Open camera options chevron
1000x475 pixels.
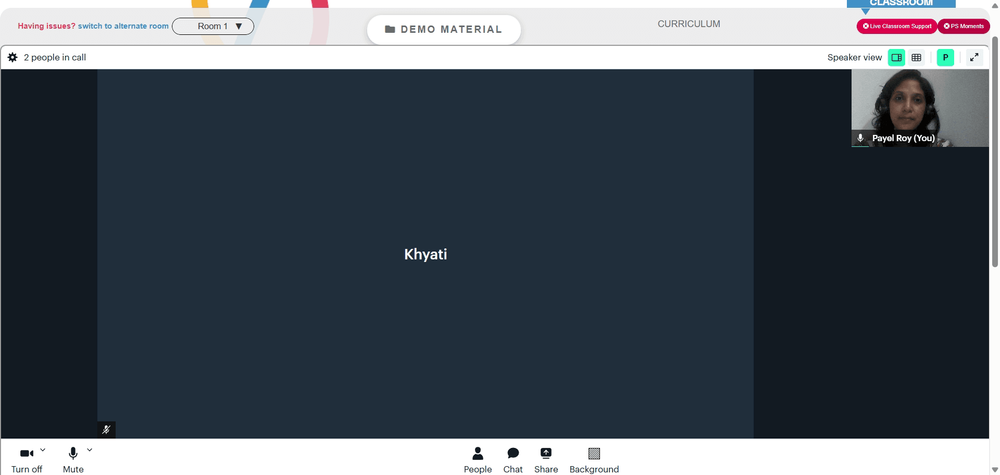[43, 449]
